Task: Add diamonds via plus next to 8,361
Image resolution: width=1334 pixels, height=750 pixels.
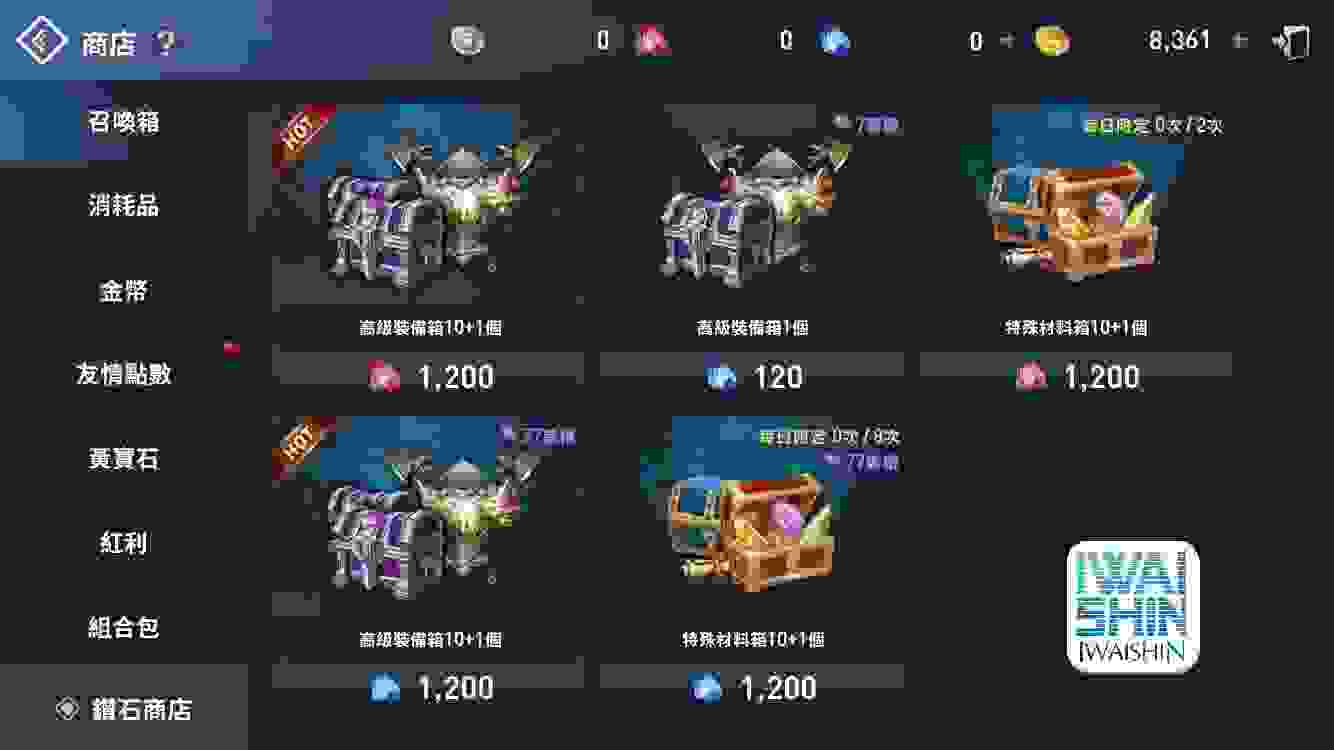Action: tap(1241, 41)
